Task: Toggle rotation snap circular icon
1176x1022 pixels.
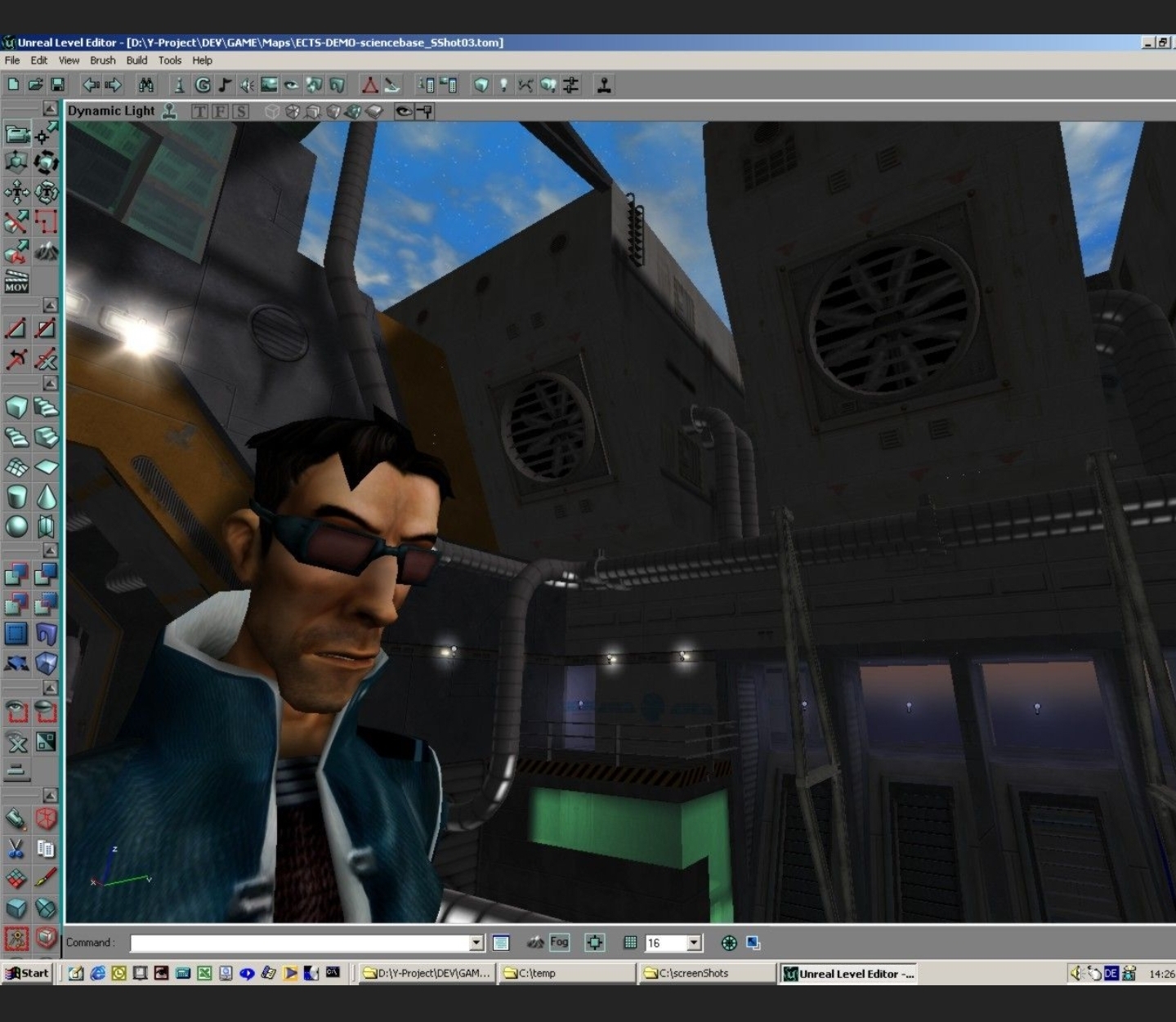Action: pos(729,943)
